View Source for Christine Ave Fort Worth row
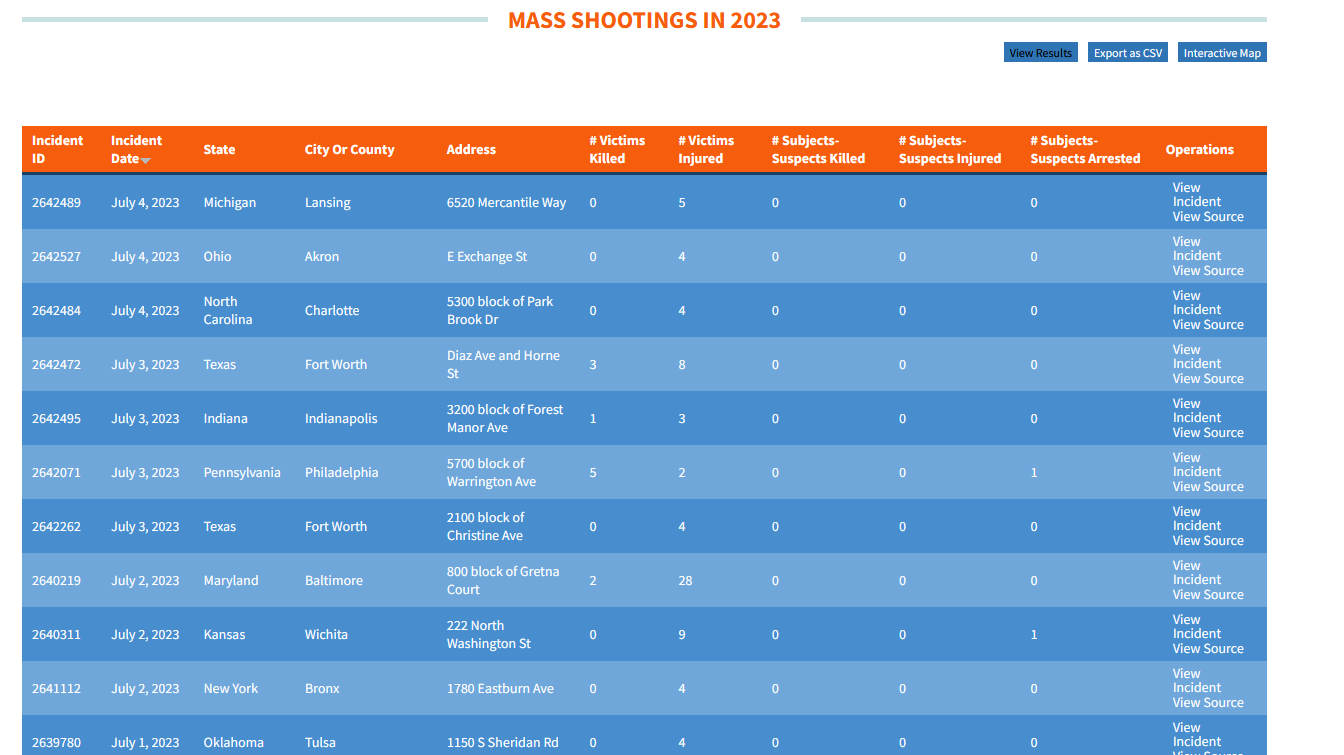 pos(1208,541)
